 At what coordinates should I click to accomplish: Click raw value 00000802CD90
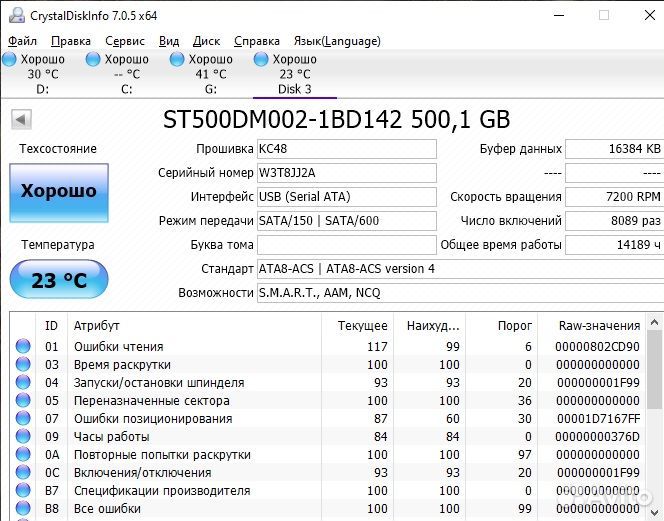tap(598, 347)
